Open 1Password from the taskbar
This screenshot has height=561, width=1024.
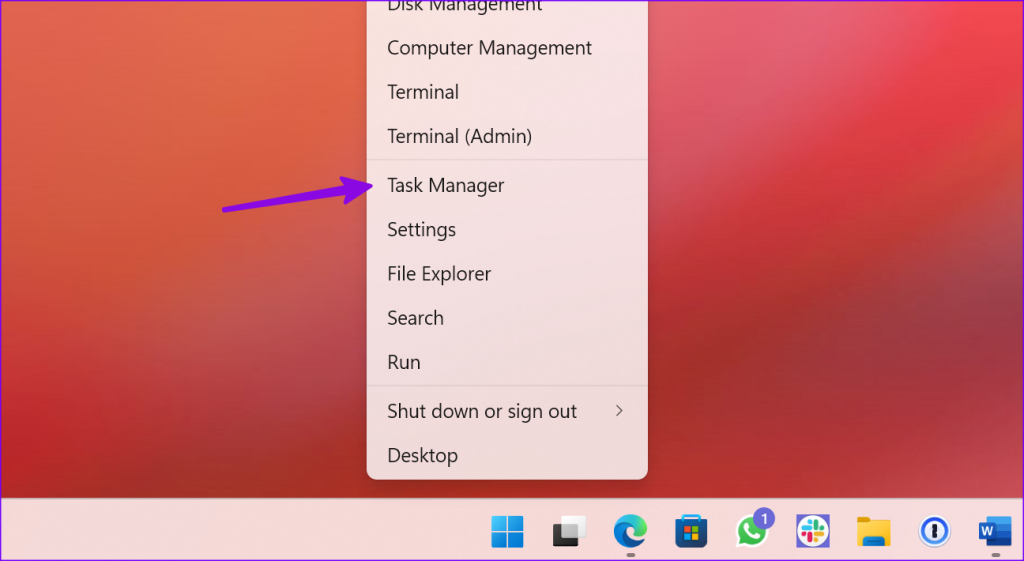pyautogui.click(x=935, y=531)
